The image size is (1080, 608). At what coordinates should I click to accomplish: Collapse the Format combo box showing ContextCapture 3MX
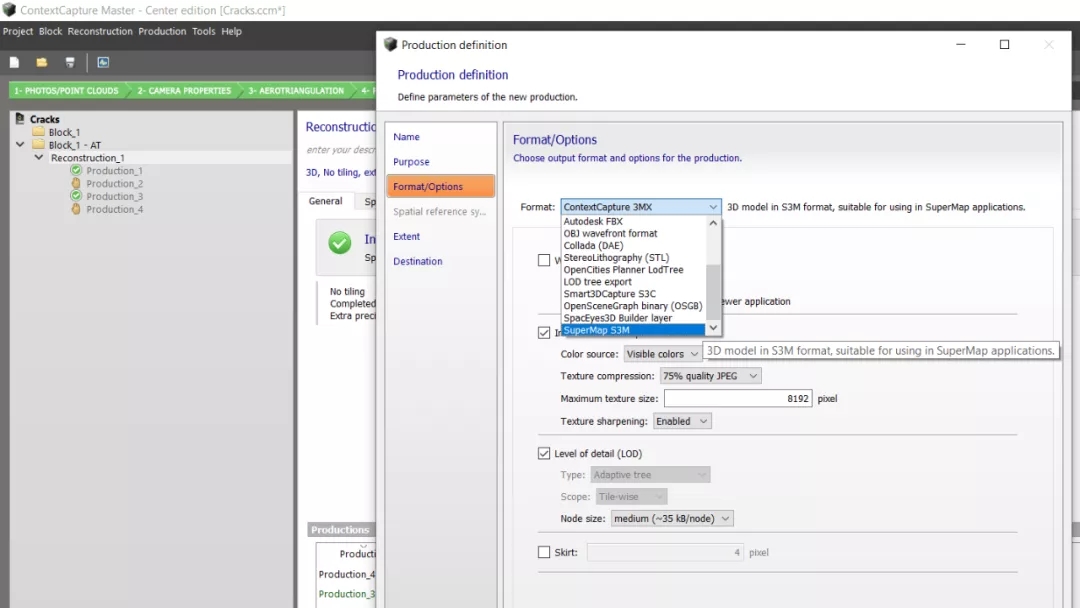pos(641,207)
